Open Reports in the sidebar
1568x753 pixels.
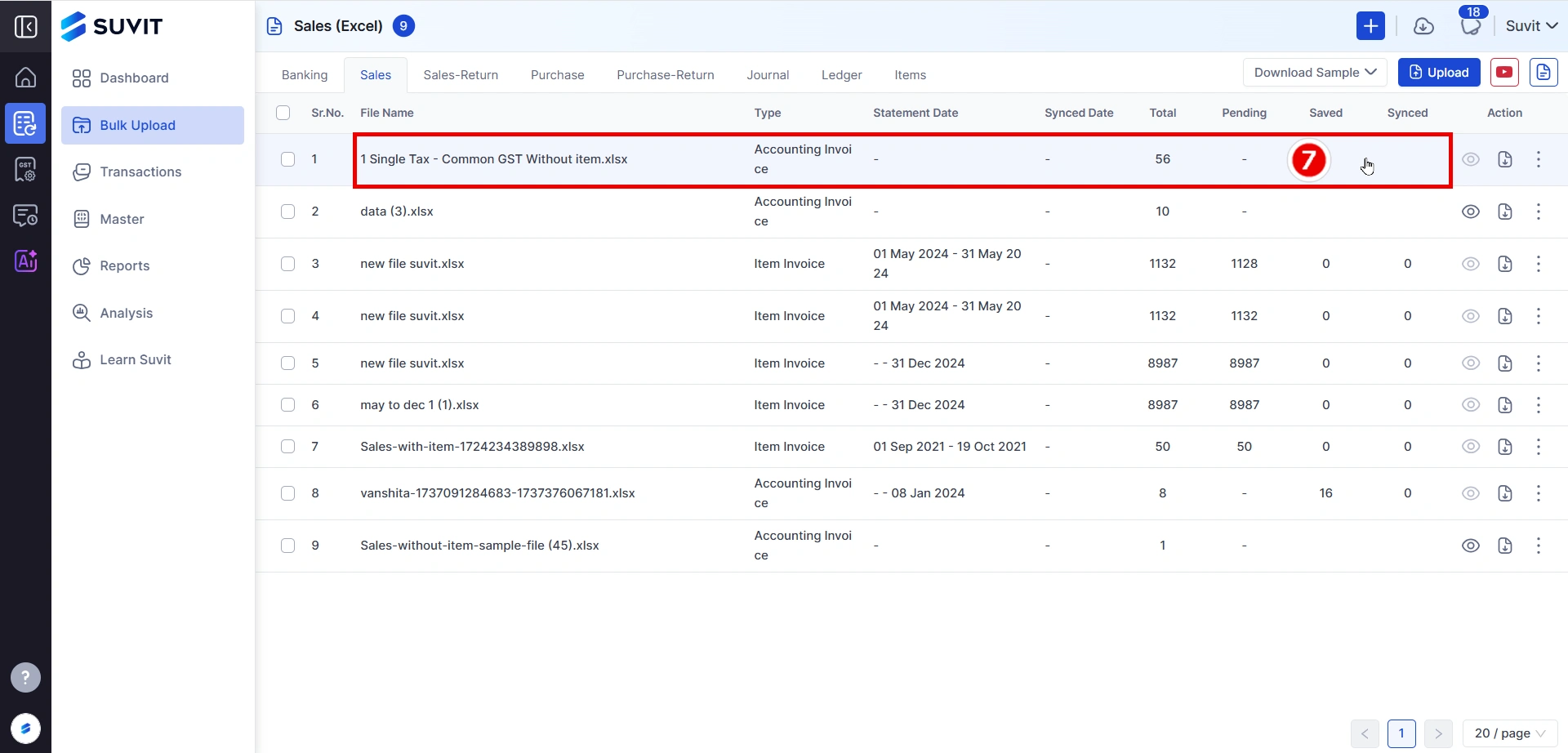pyautogui.click(x=153, y=266)
